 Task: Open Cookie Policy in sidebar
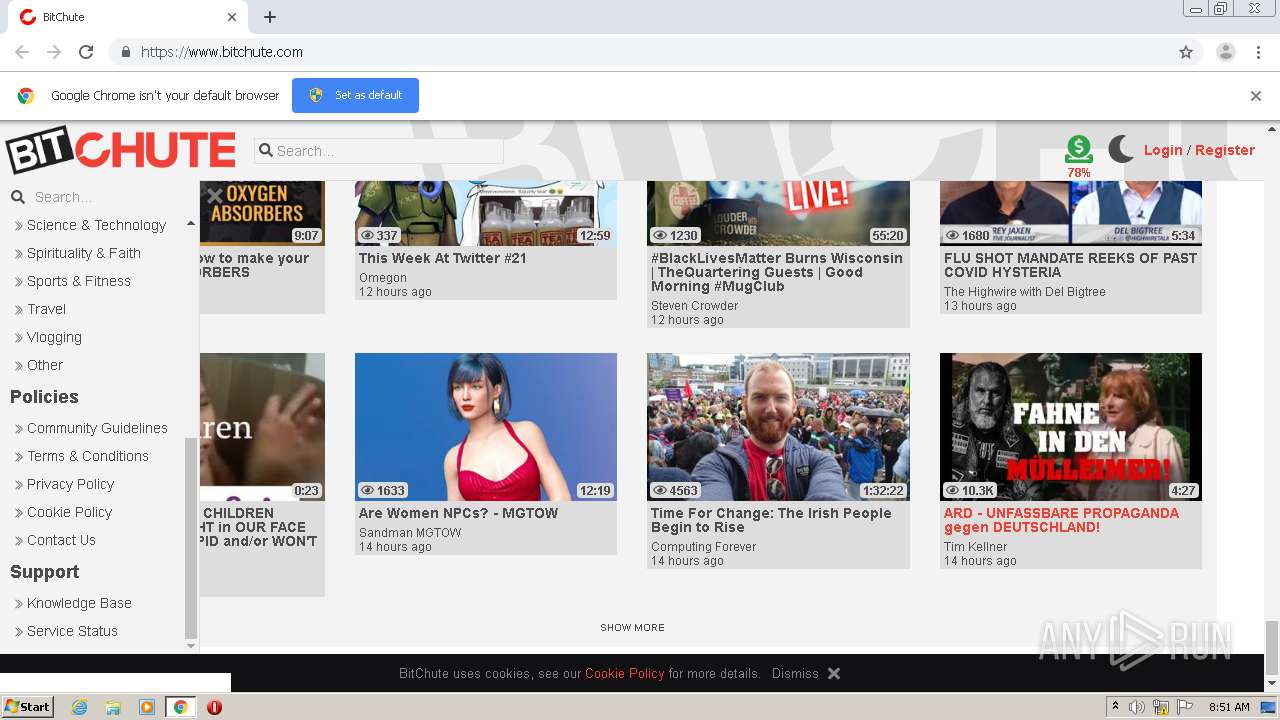[69, 512]
